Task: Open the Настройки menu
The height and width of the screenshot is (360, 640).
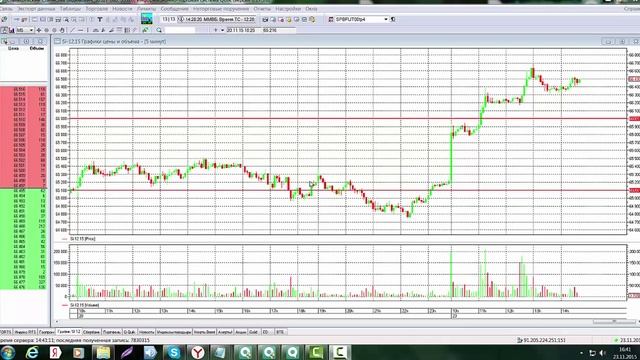Action: point(288,9)
